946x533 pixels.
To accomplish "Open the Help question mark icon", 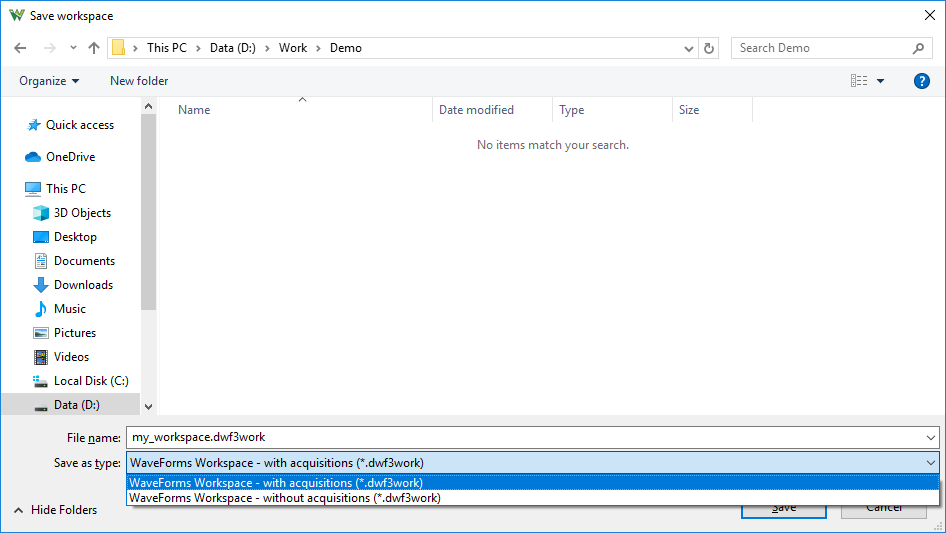I will click(921, 81).
